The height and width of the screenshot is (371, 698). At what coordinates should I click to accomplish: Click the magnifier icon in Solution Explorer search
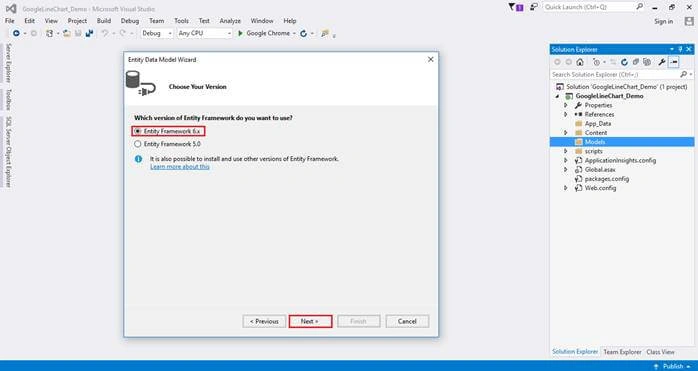[683, 74]
